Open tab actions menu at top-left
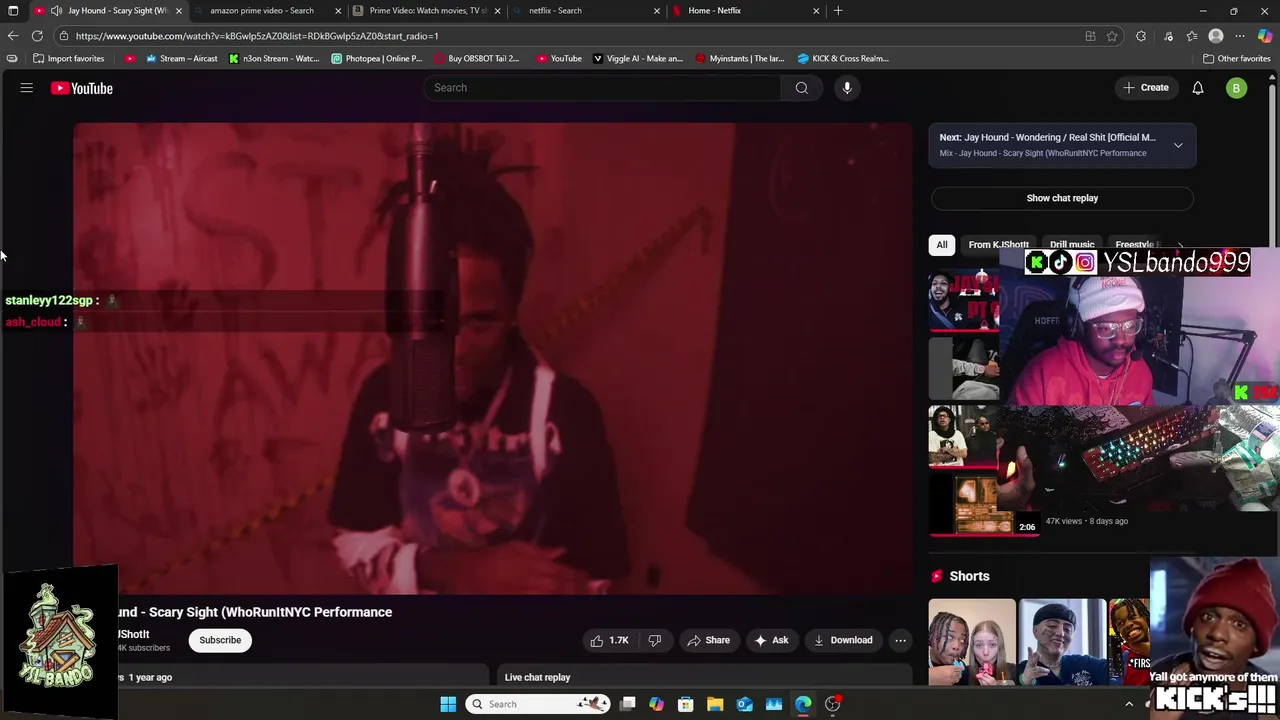 pos(13,11)
